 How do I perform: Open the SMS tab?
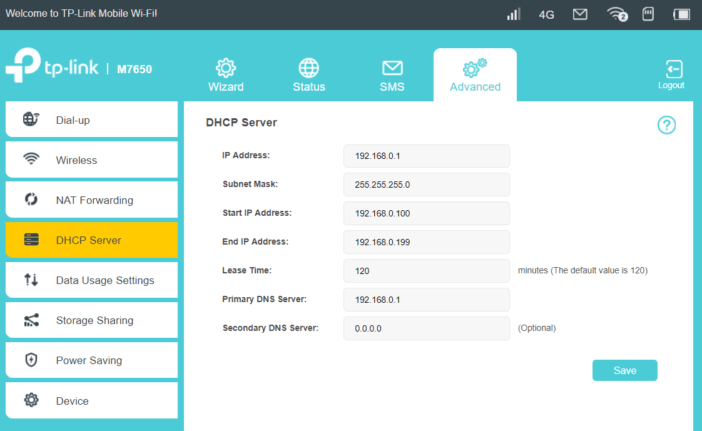pos(392,76)
